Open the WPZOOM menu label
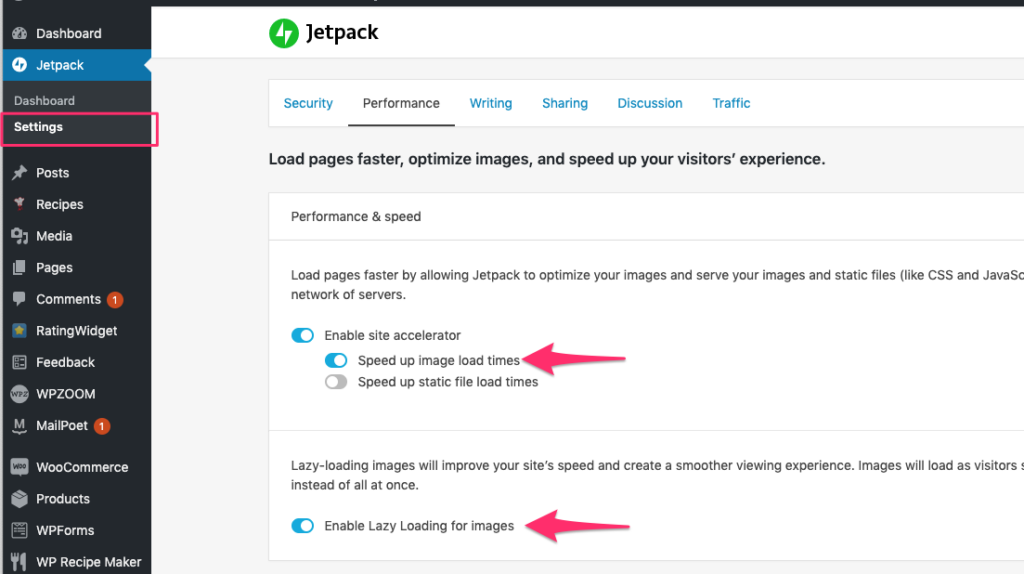This screenshot has height=574, width=1024. point(66,394)
